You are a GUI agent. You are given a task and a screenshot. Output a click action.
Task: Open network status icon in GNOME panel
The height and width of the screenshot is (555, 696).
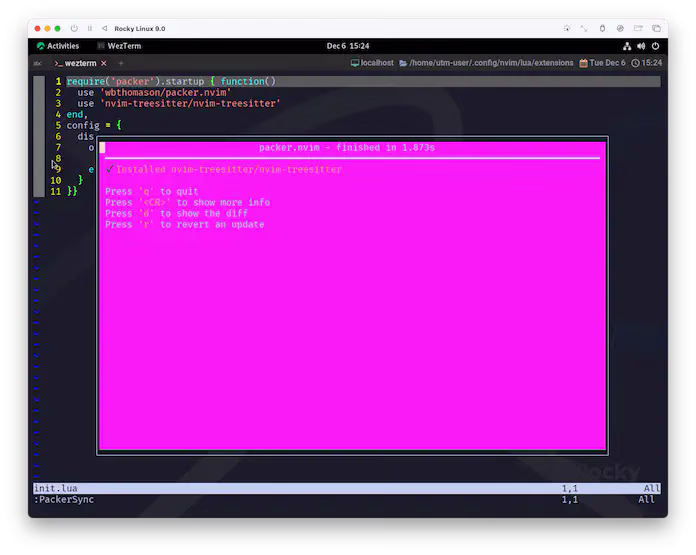point(627,46)
